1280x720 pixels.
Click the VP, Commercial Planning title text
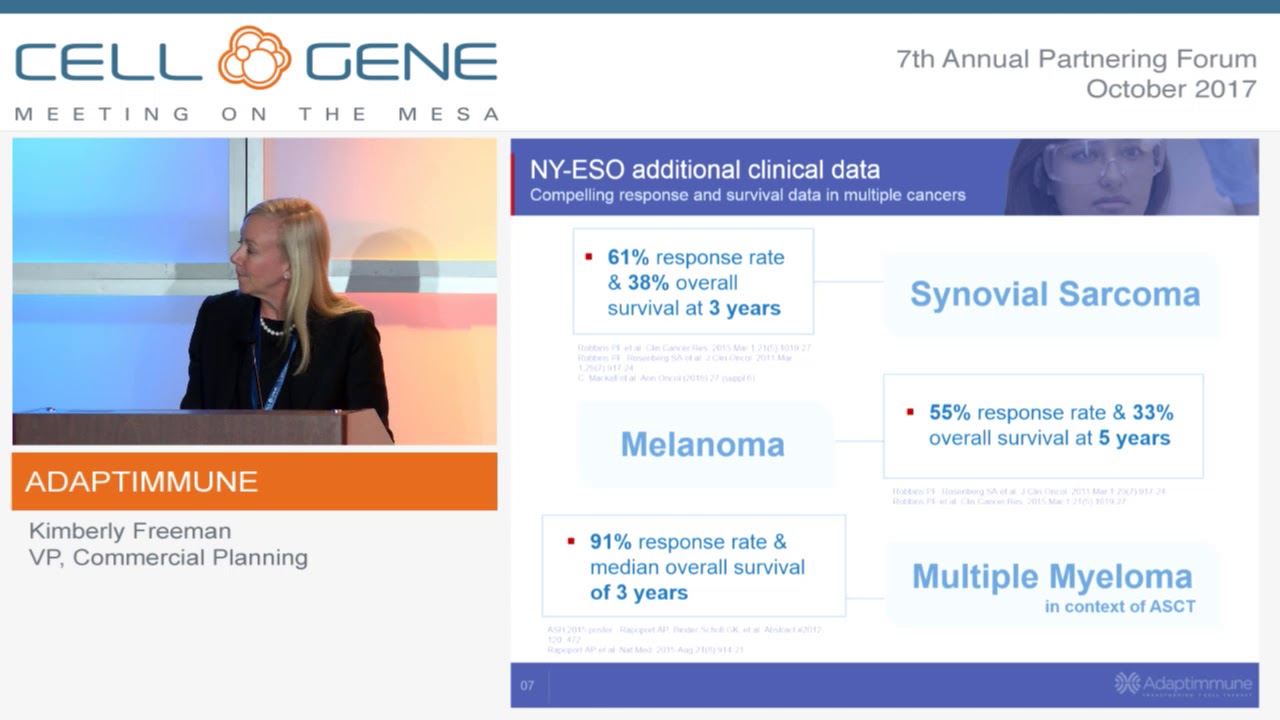[x=168, y=557]
